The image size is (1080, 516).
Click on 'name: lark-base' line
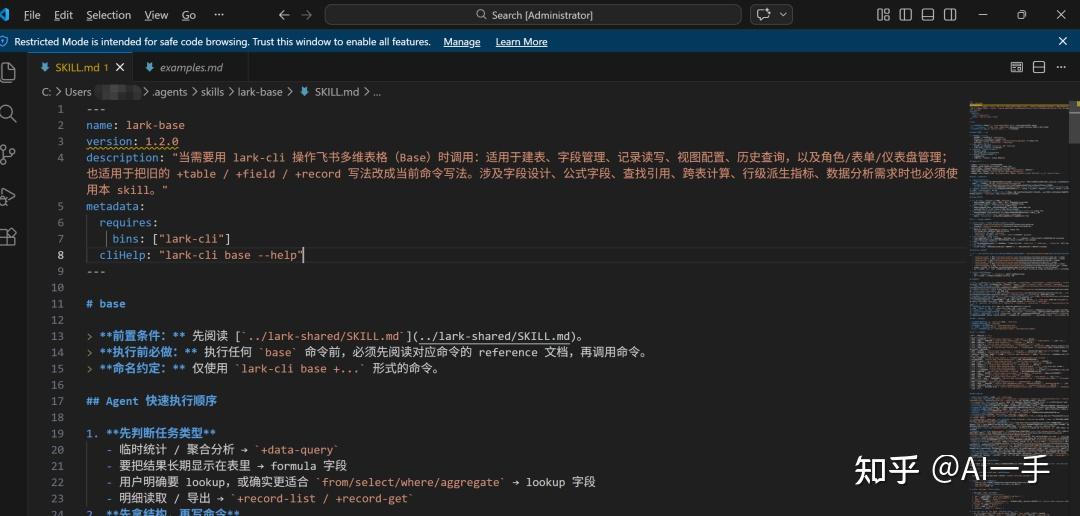[x=135, y=125]
